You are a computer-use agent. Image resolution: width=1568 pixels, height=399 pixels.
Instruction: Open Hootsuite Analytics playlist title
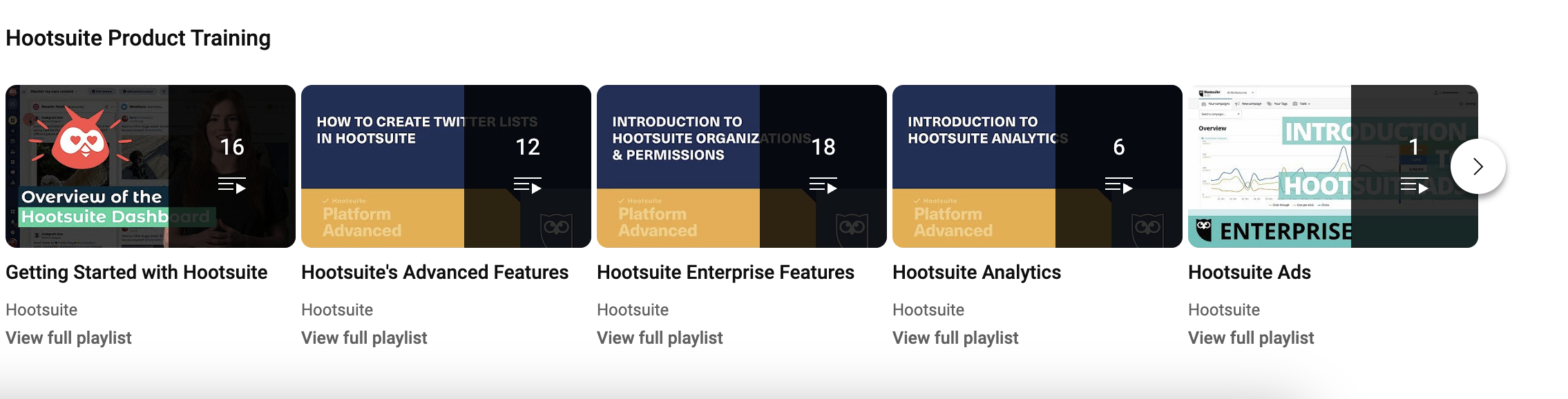click(x=977, y=273)
